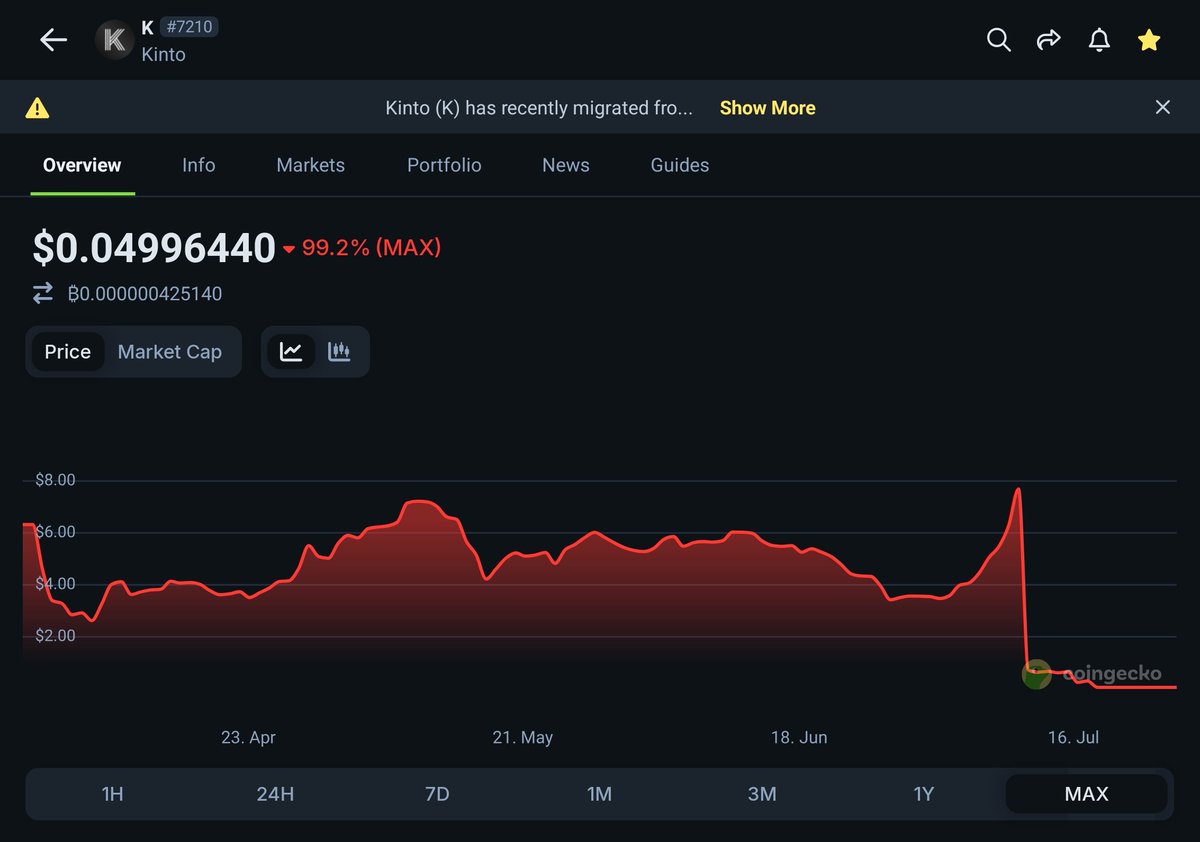Dismiss the migration notice banner
The image size is (1200, 842).
tap(1162, 107)
